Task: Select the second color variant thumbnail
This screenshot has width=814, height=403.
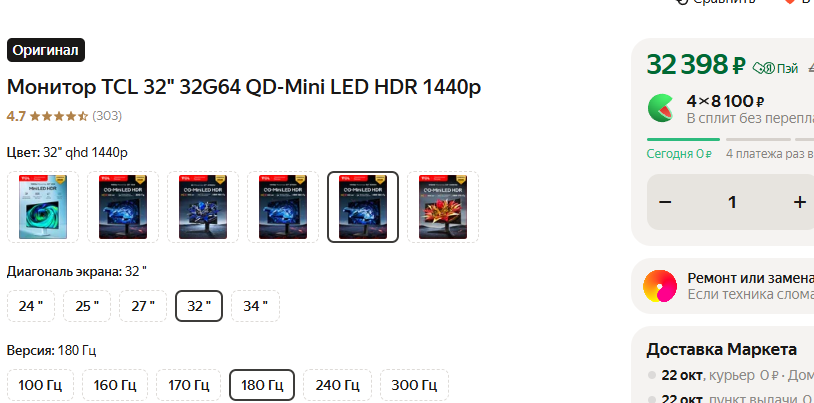Action: pyautogui.click(x=123, y=207)
